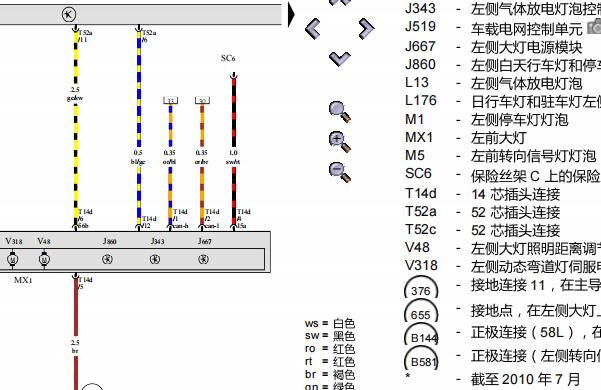Select the V318 servo motor symbol
601x390 pixels.
(12, 259)
